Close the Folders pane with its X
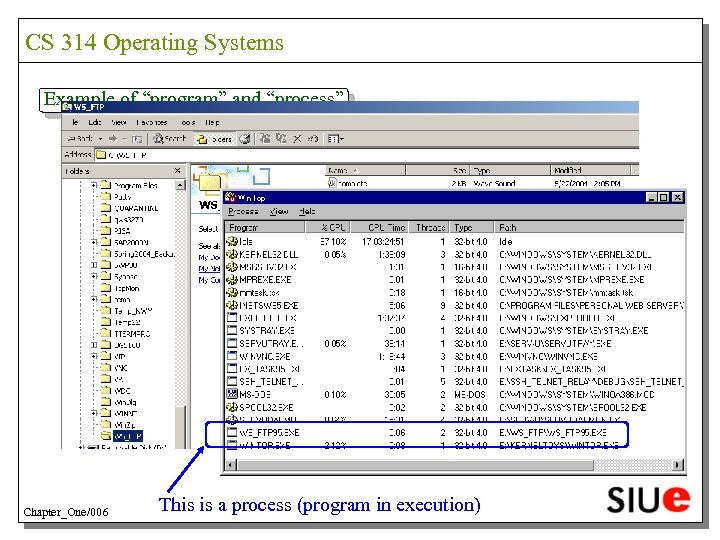Image resolution: width=720 pixels, height=540 pixels. [178, 171]
